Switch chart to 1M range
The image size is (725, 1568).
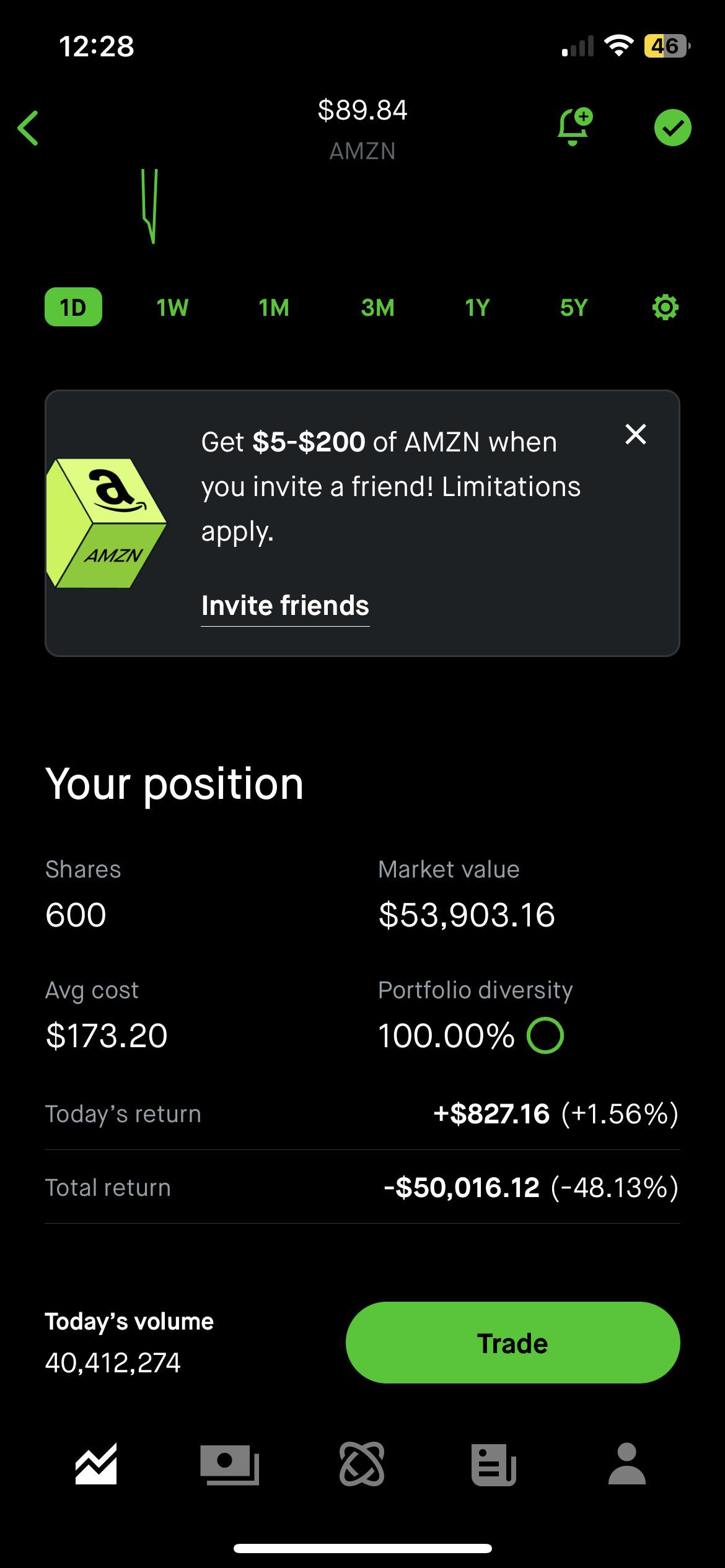[274, 308]
